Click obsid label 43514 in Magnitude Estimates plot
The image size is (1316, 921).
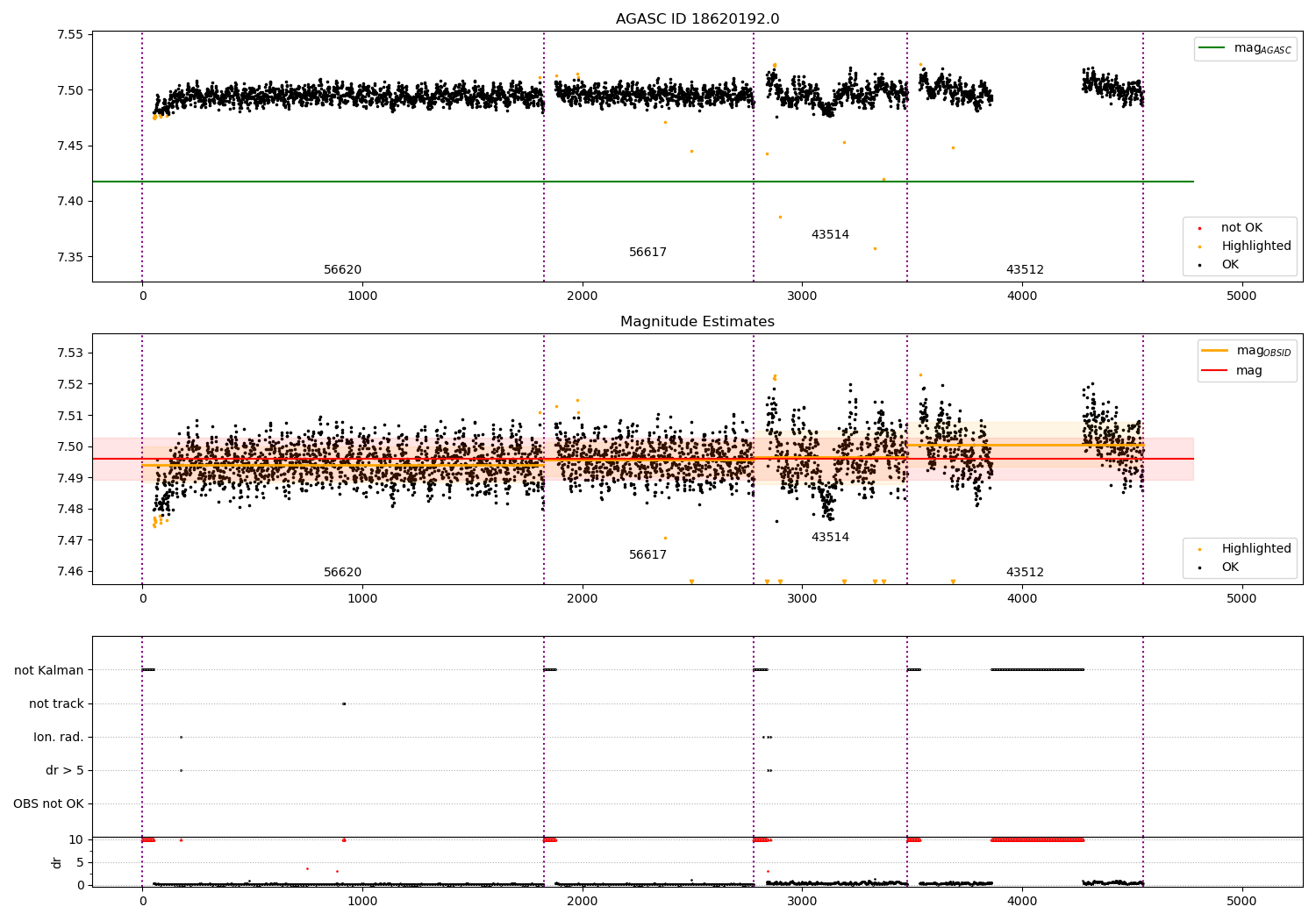point(830,538)
